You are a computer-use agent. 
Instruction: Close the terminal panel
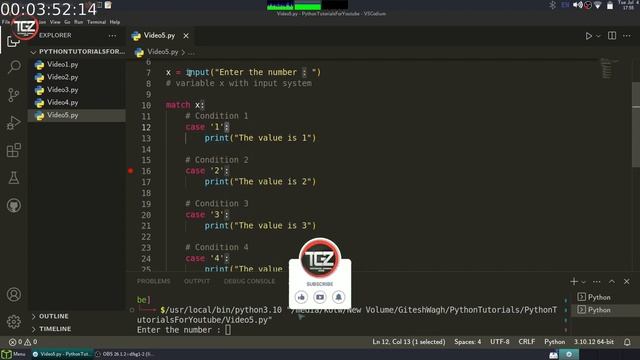[627, 281]
